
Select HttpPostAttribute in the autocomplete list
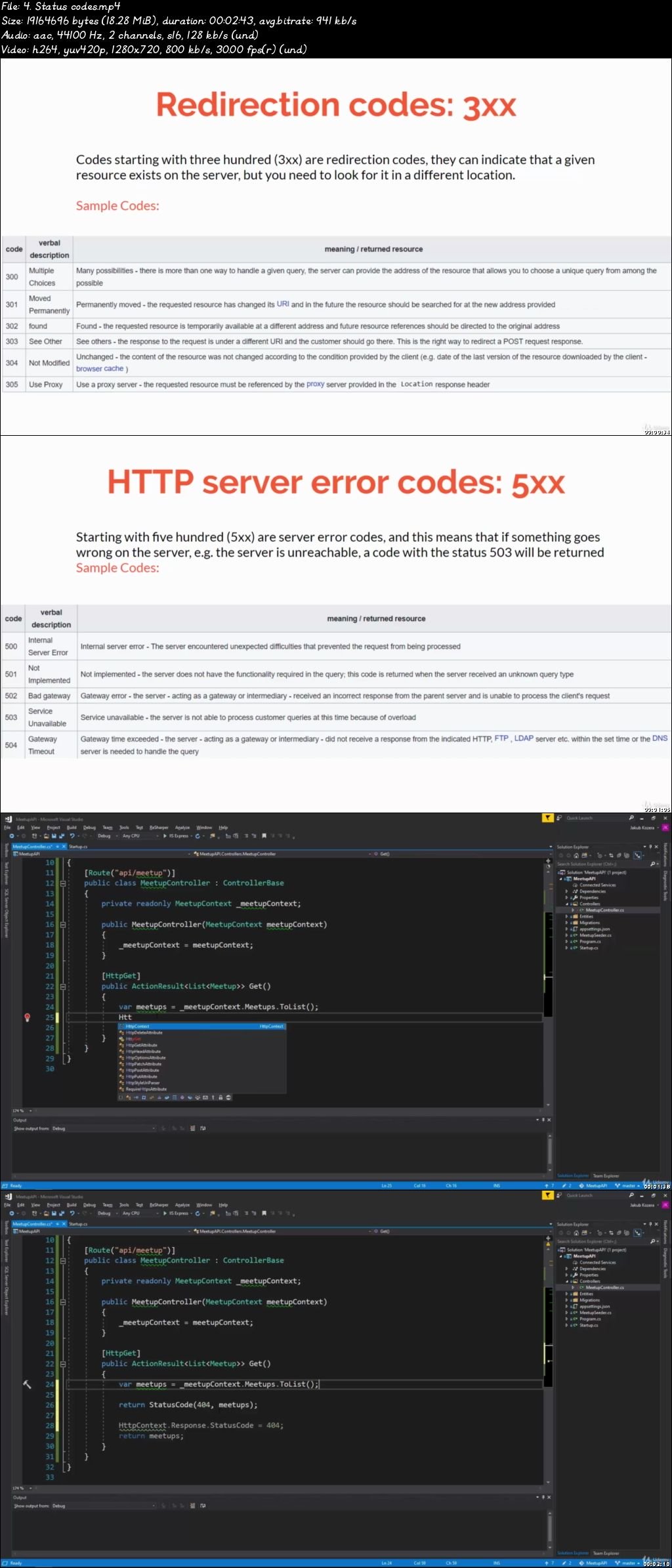click(142, 1070)
